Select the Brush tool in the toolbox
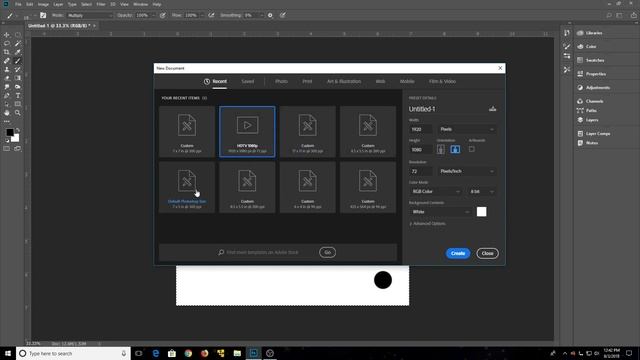 [x=18, y=61]
